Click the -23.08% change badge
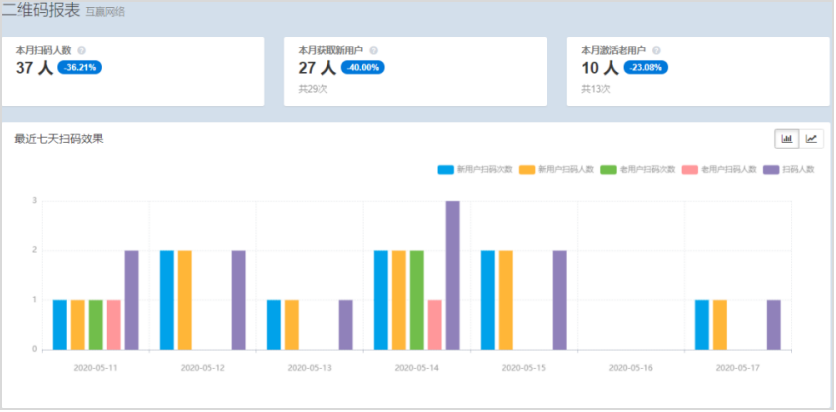 click(x=645, y=68)
